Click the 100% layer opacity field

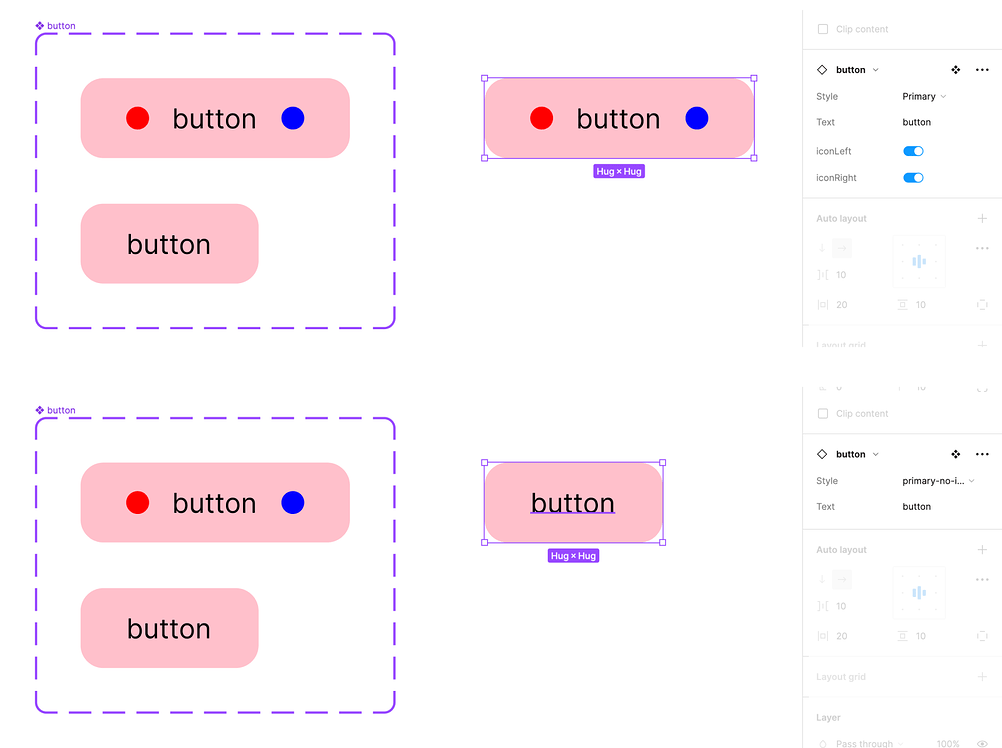pyautogui.click(x=947, y=743)
